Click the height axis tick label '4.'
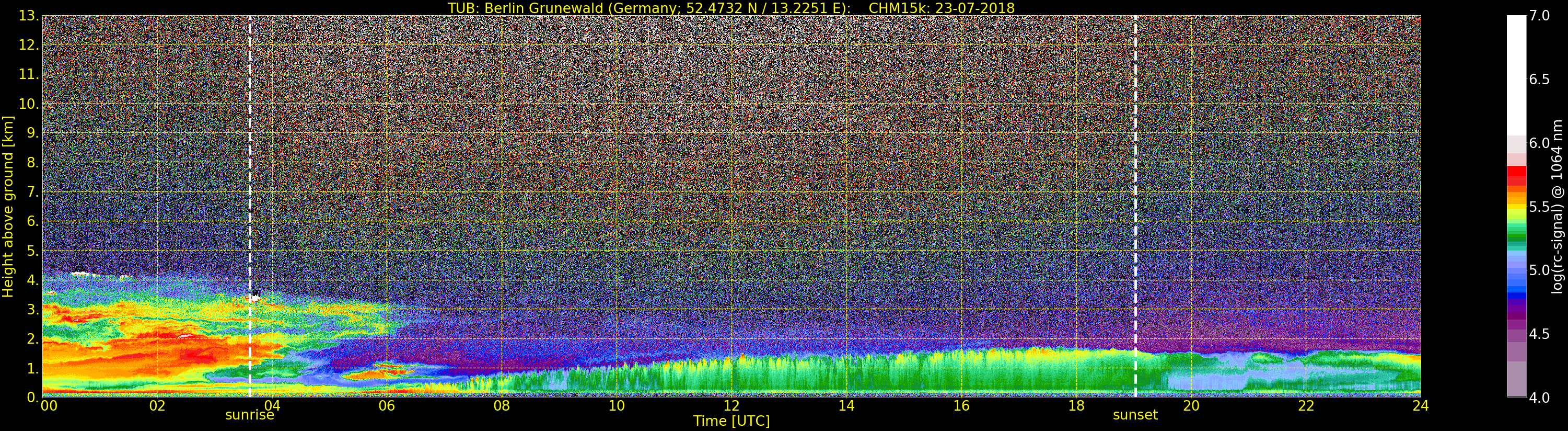 pos(32,280)
